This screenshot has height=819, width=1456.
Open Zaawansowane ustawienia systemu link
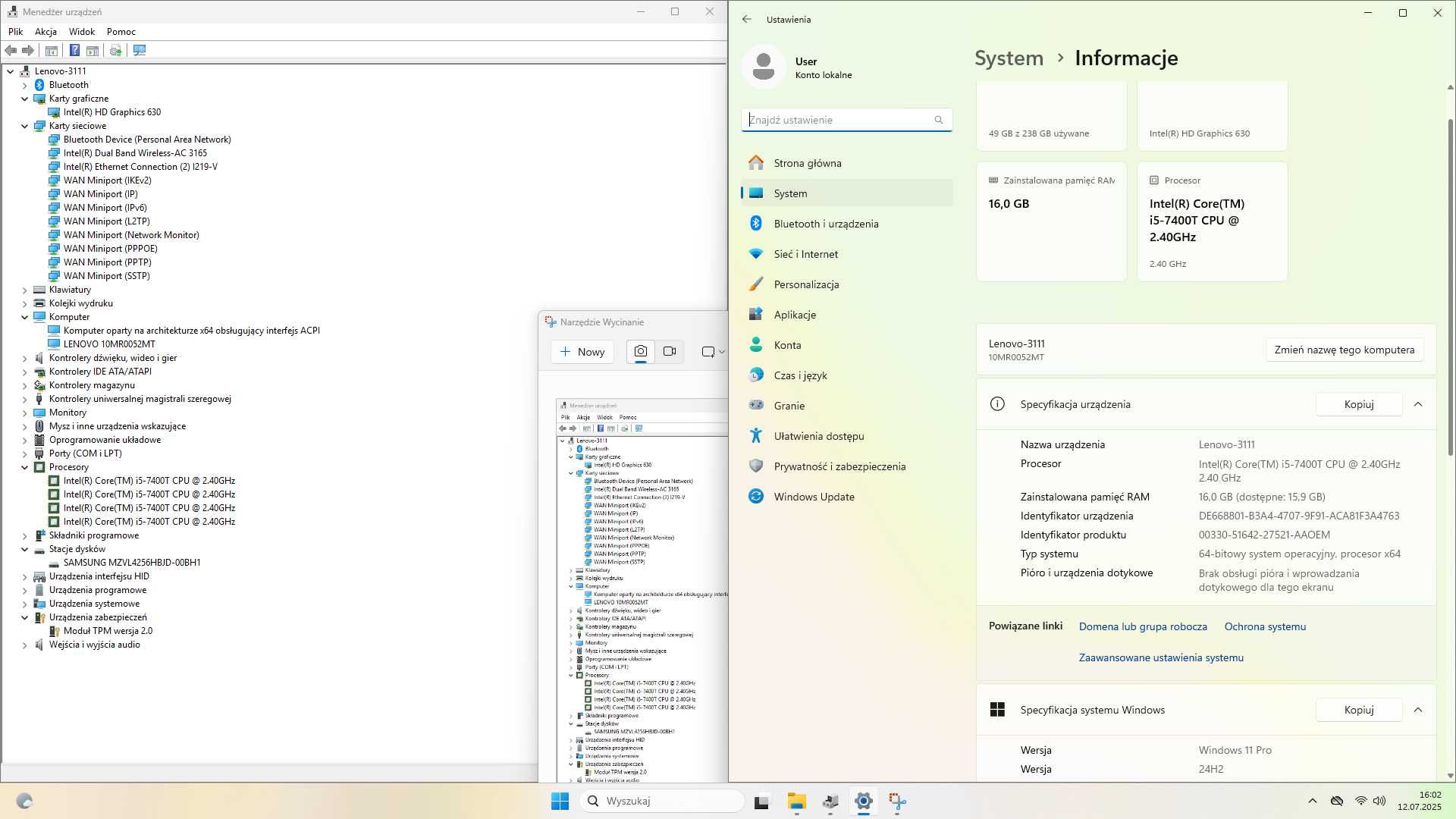click(1161, 657)
